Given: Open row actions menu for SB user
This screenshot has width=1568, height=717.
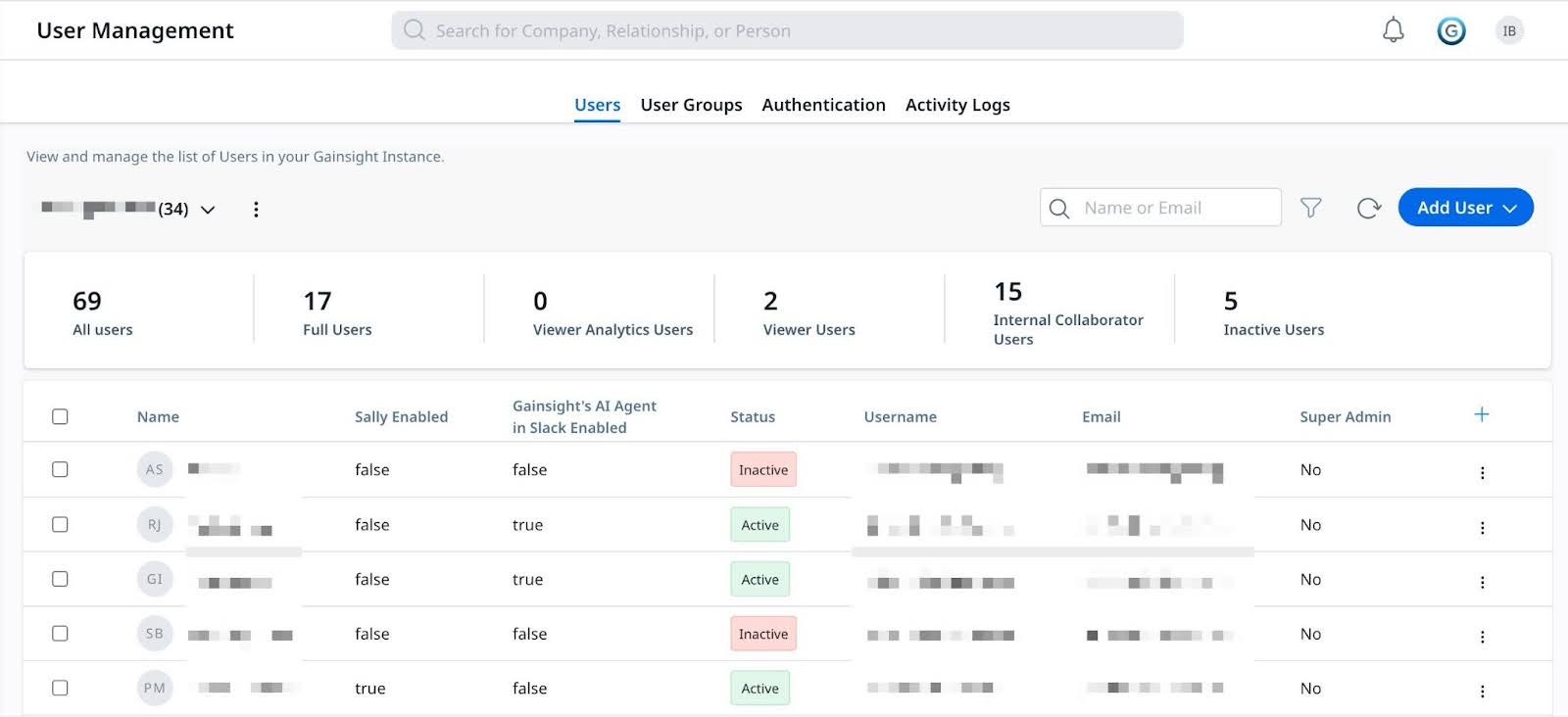Looking at the screenshot, I should 1482,637.
